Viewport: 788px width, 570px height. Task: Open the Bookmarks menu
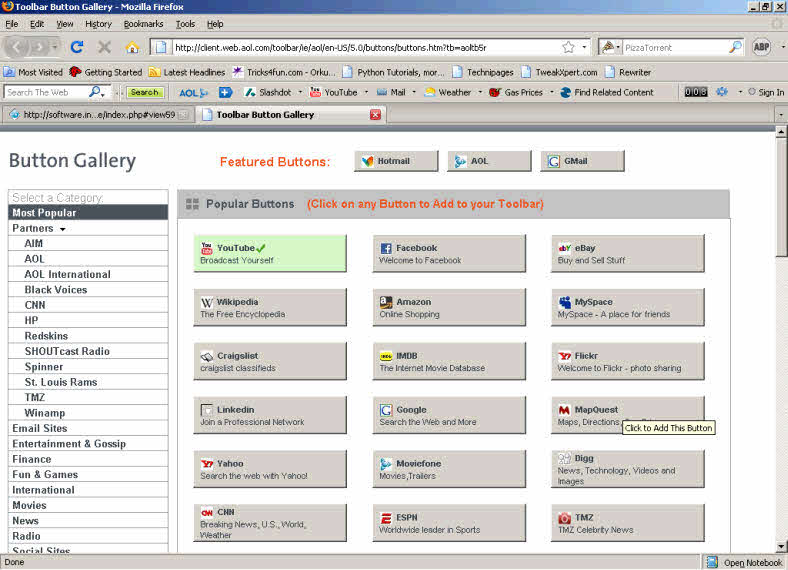point(143,24)
